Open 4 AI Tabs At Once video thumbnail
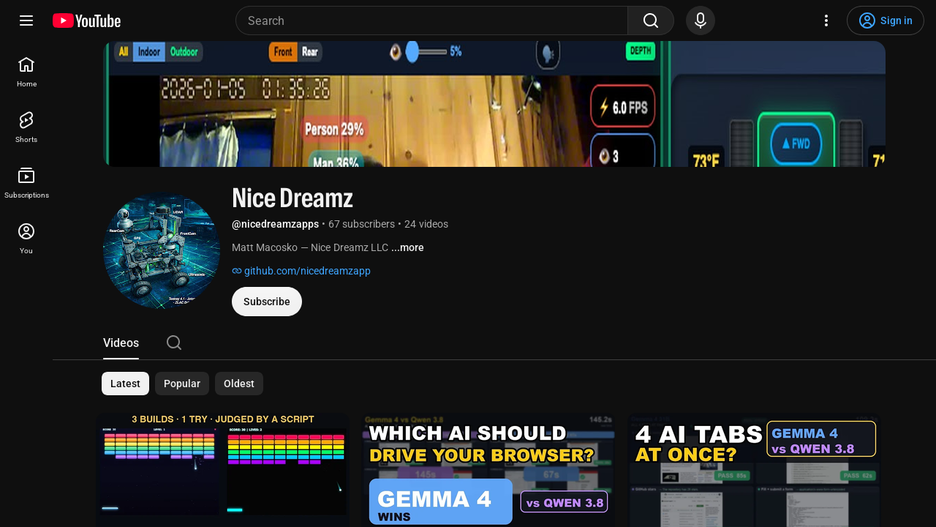Viewport: 936px width, 527px height. coord(755,470)
